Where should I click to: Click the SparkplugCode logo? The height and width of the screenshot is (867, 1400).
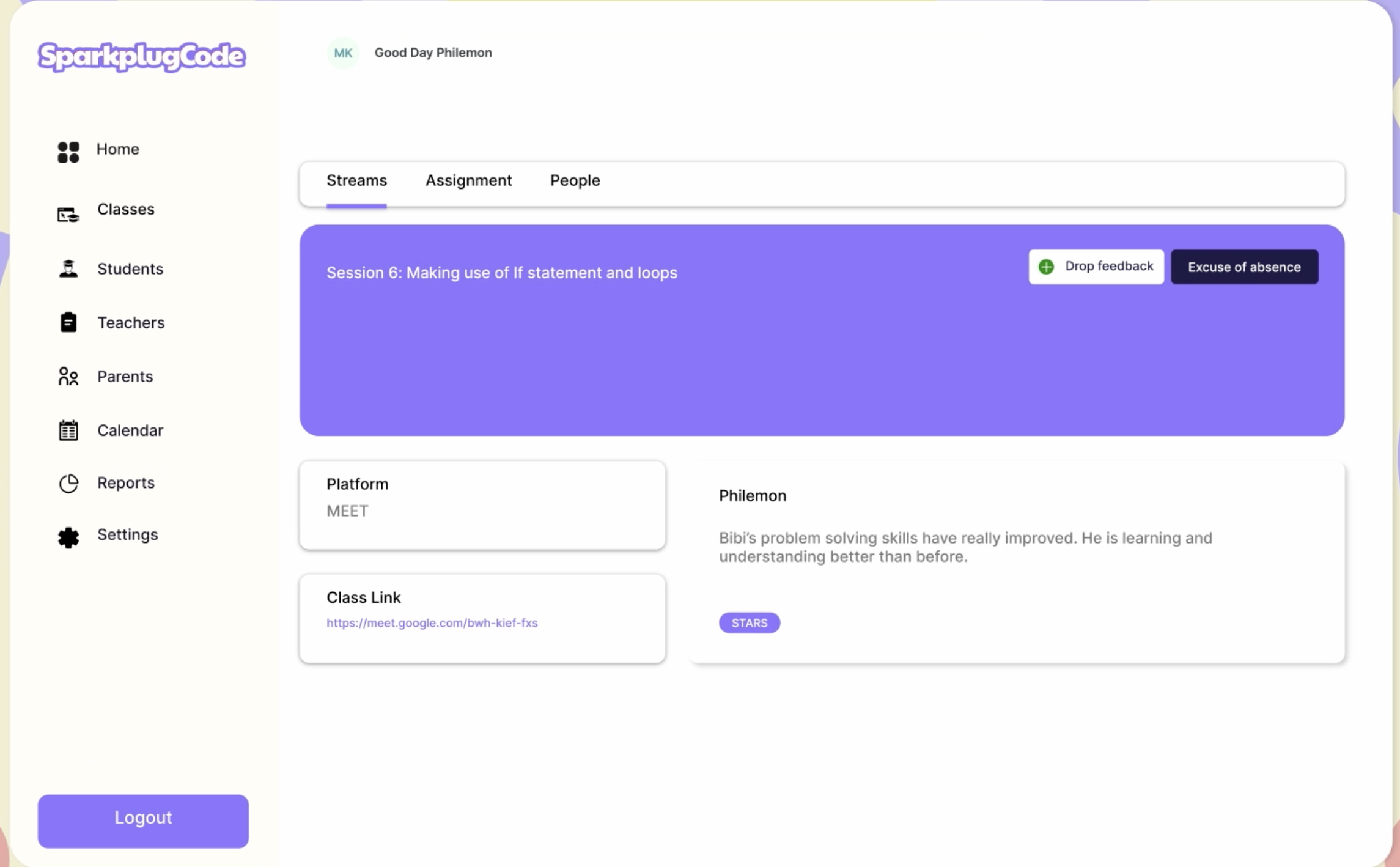(142, 56)
